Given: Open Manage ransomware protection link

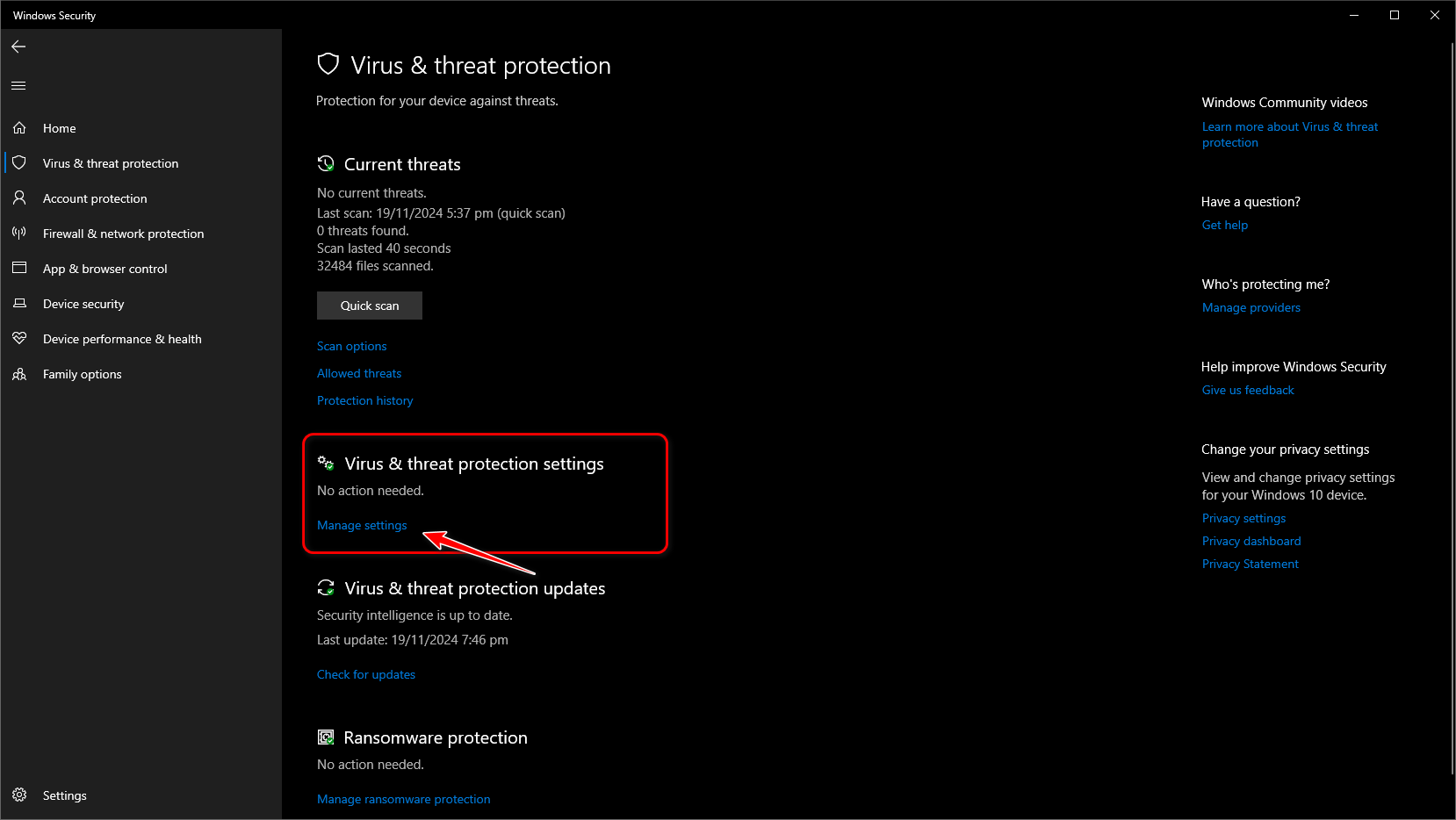Looking at the screenshot, I should pos(403,800).
